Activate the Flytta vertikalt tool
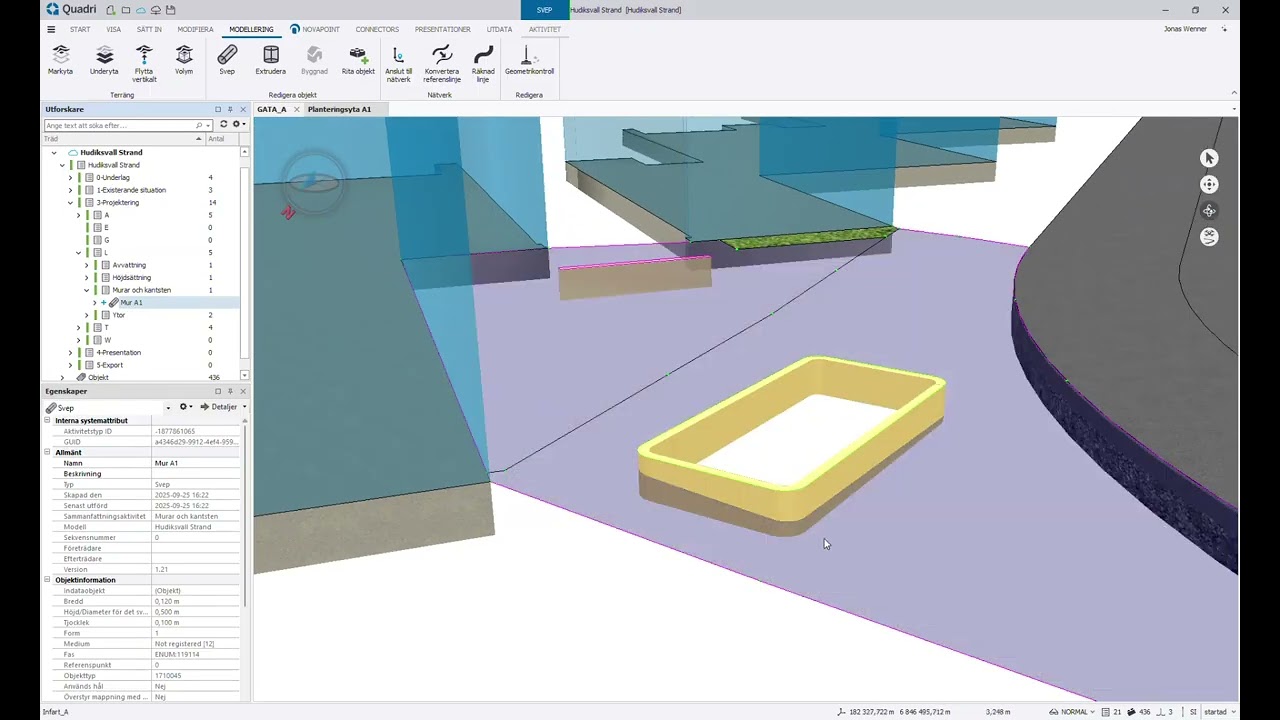This screenshot has height=720, width=1280. click(x=144, y=63)
